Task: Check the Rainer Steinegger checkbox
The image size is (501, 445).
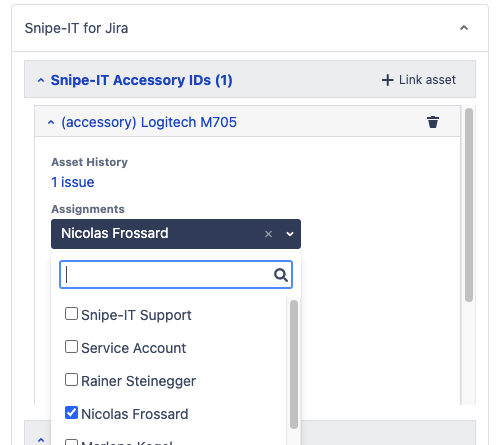Action: click(x=71, y=380)
